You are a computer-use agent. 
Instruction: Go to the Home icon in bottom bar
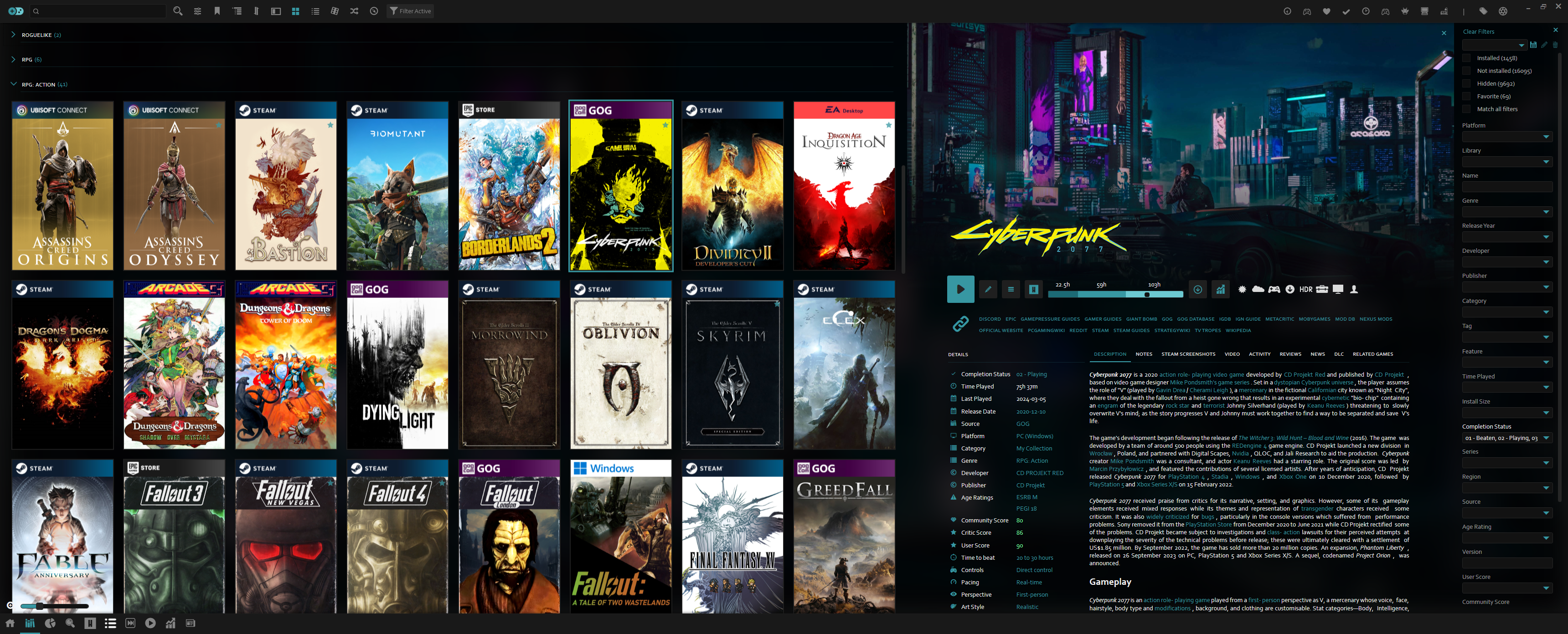(10, 623)
